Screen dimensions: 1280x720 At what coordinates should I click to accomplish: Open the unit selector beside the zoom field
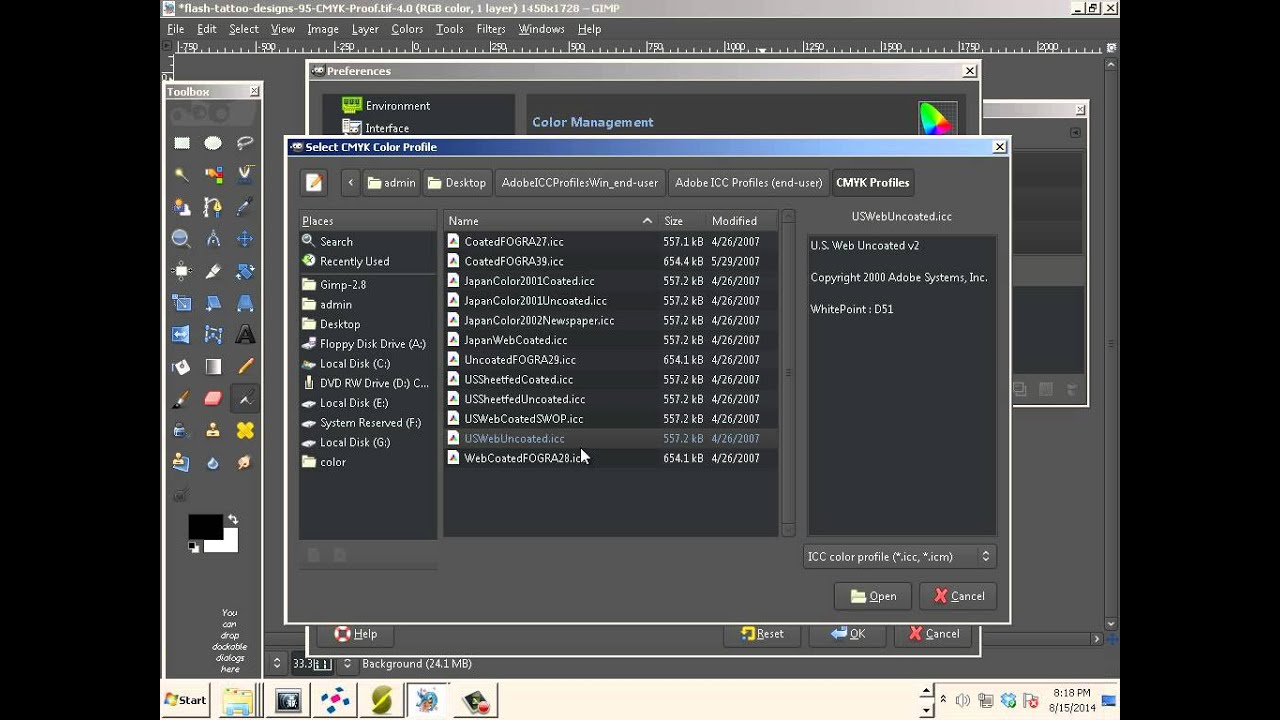coord(277,664)
